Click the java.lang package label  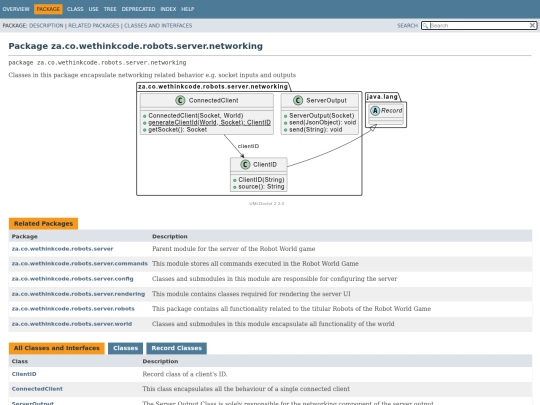pyautogui.click(x=382, y=97)
